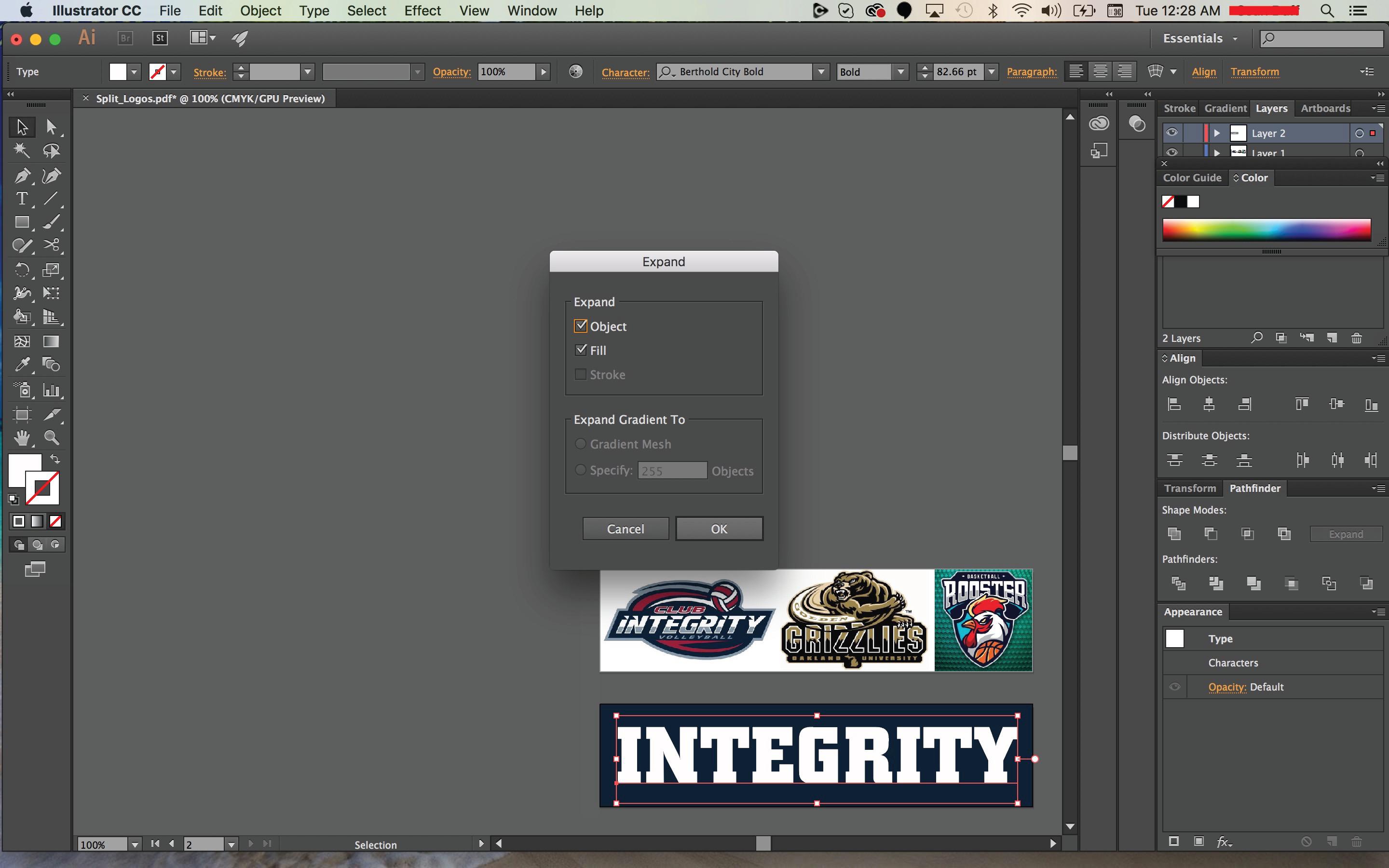Click OK in the Expand dialog
The height and width of the screenshot is (868, 1389).
click(x=719, y=529)
